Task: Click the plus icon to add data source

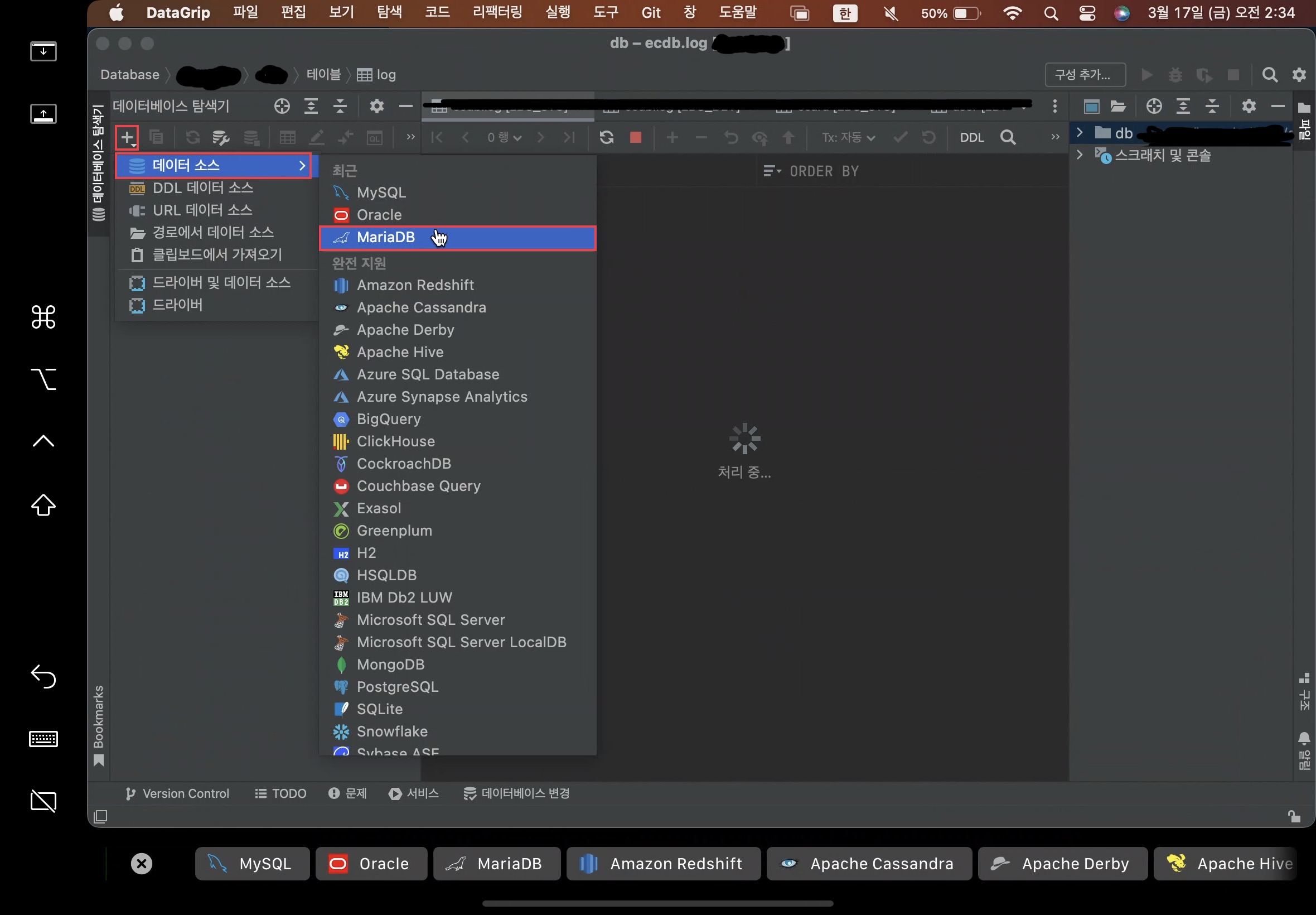Action: [127, 138]
